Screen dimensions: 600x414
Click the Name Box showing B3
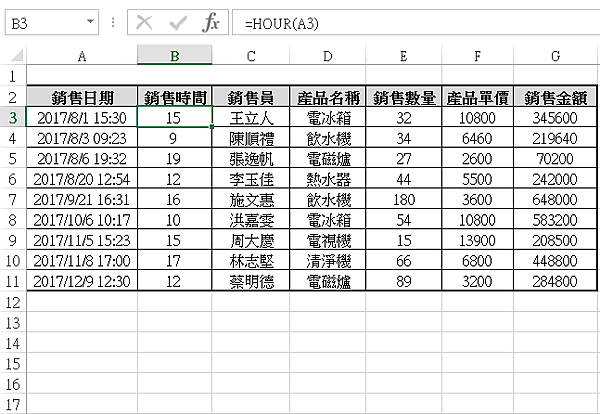[x=52, y=23]
